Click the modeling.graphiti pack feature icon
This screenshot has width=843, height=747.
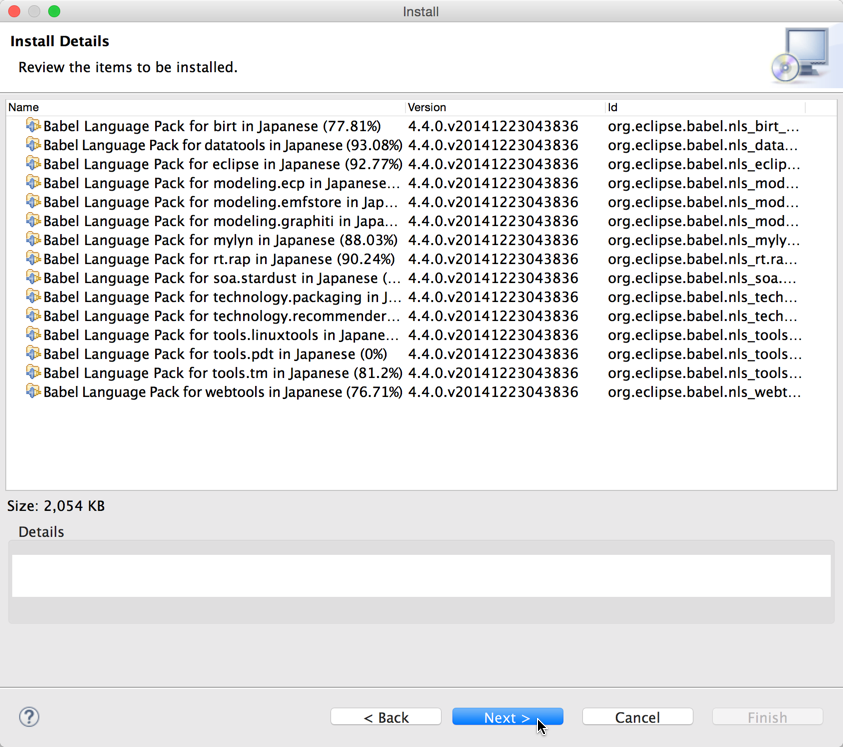click(33, 220)
